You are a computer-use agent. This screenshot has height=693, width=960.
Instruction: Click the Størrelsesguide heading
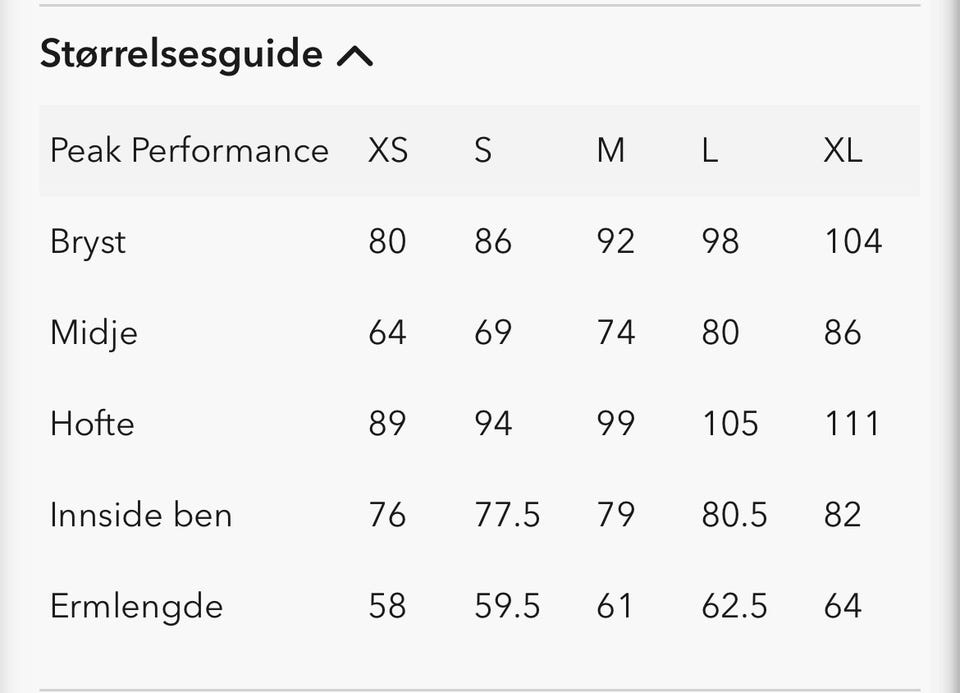(181, 54)
